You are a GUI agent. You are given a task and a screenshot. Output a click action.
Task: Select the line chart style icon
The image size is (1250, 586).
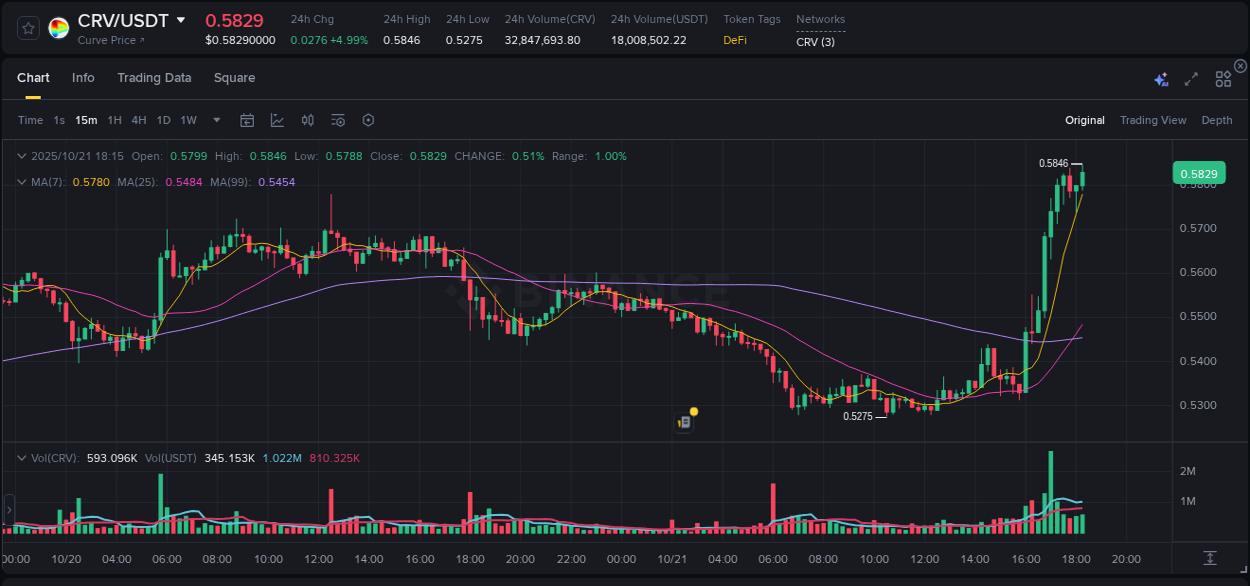click(x=277, y=120)
